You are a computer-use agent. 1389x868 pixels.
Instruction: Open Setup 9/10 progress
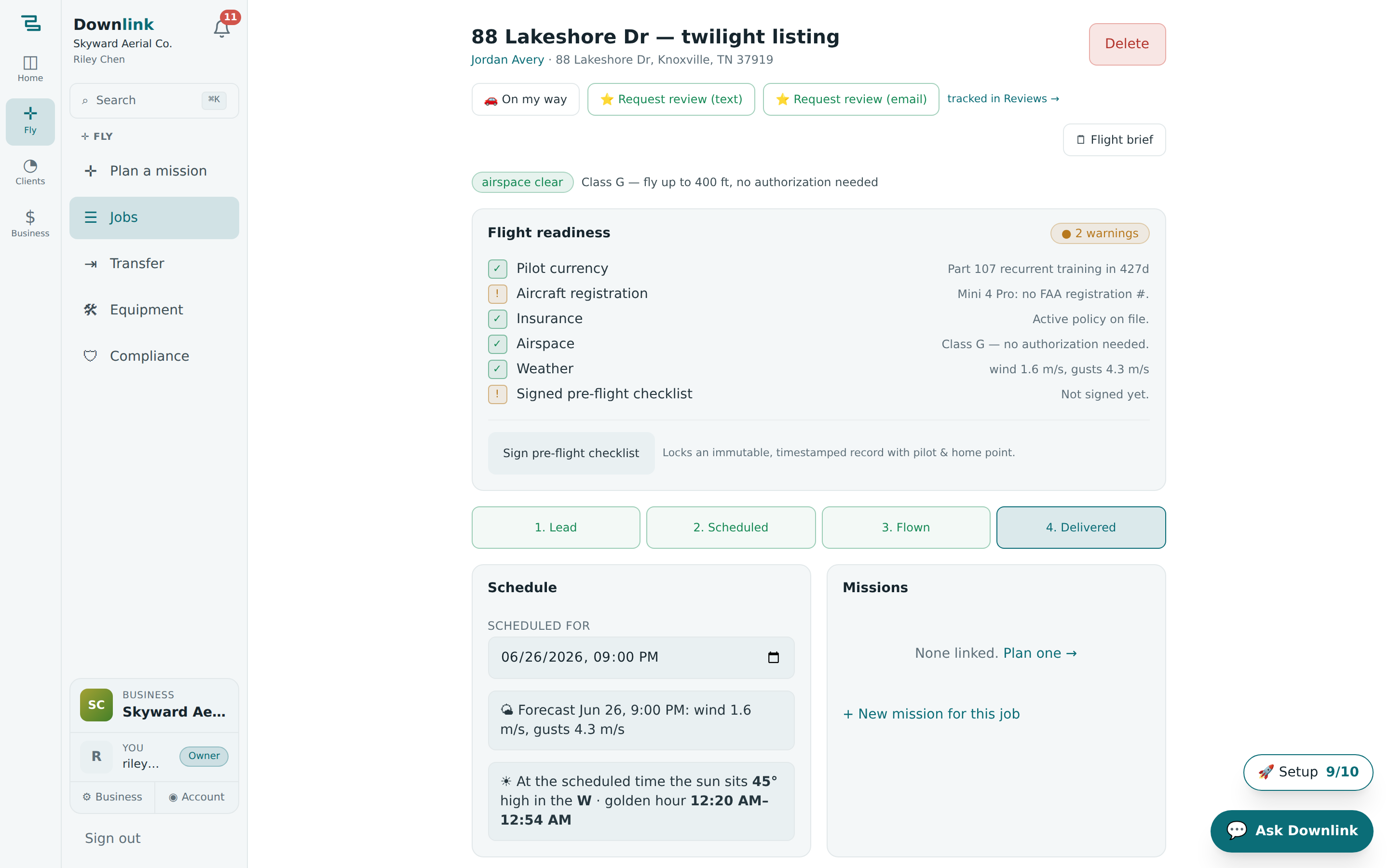tap(1308, 772)
